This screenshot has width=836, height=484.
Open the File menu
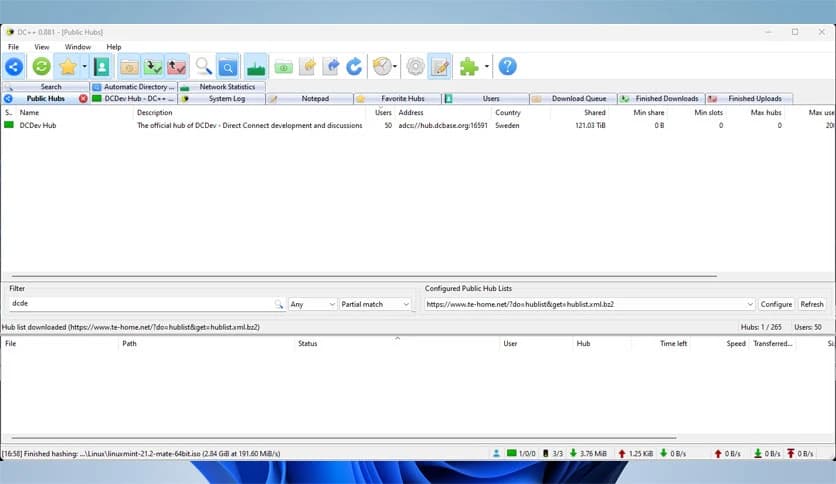point(13,47)
